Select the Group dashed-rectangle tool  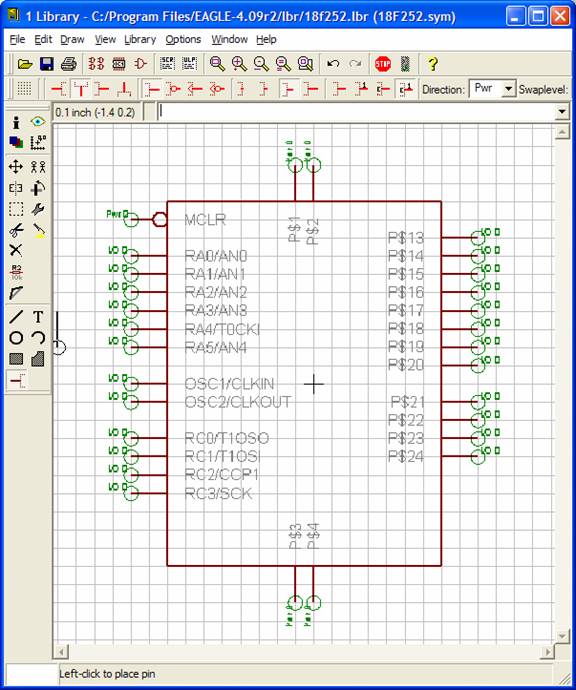pyautogui.click(x=16, y=209)
